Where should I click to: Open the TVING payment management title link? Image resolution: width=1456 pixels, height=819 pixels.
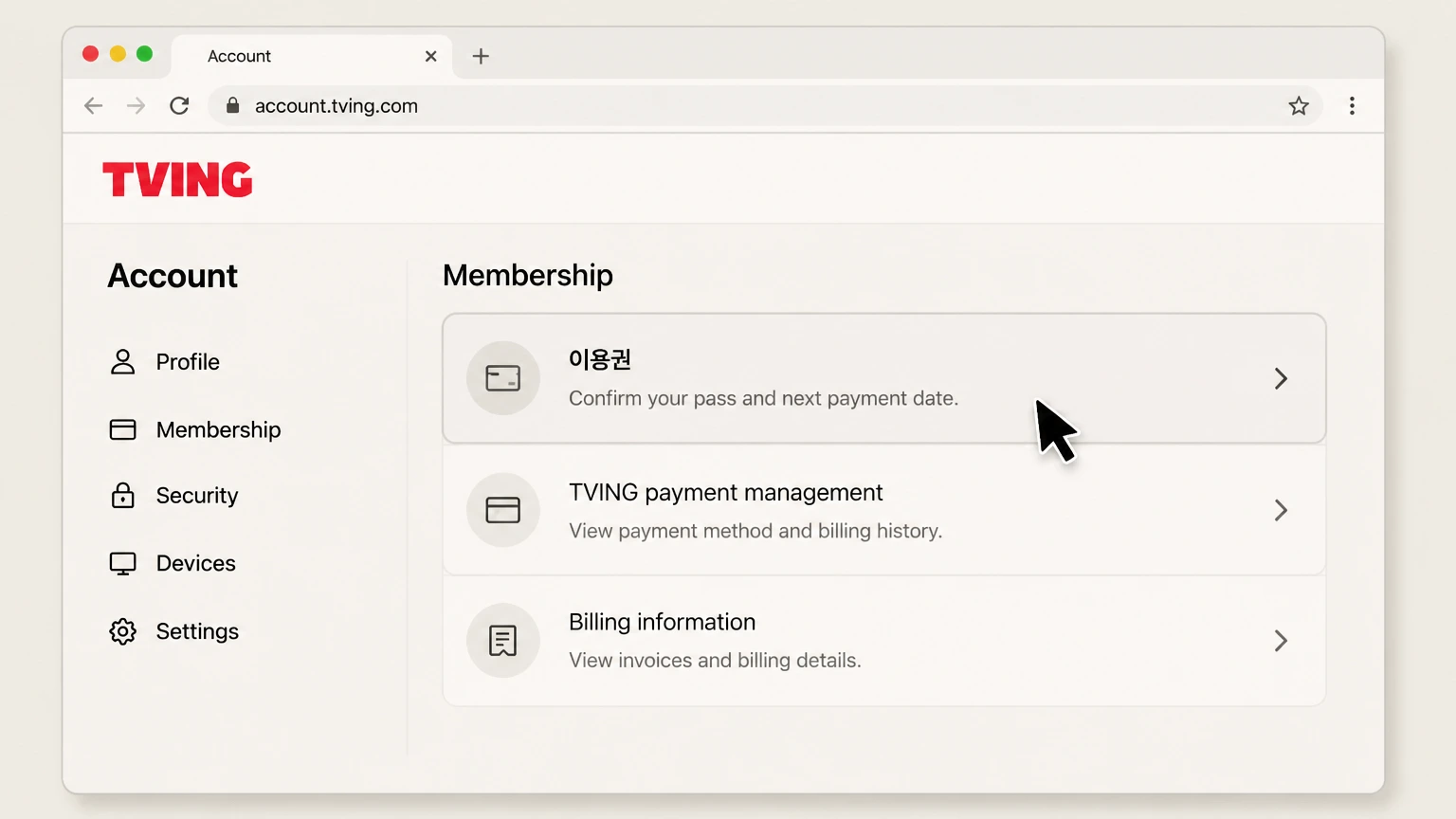tap(725, 493)
